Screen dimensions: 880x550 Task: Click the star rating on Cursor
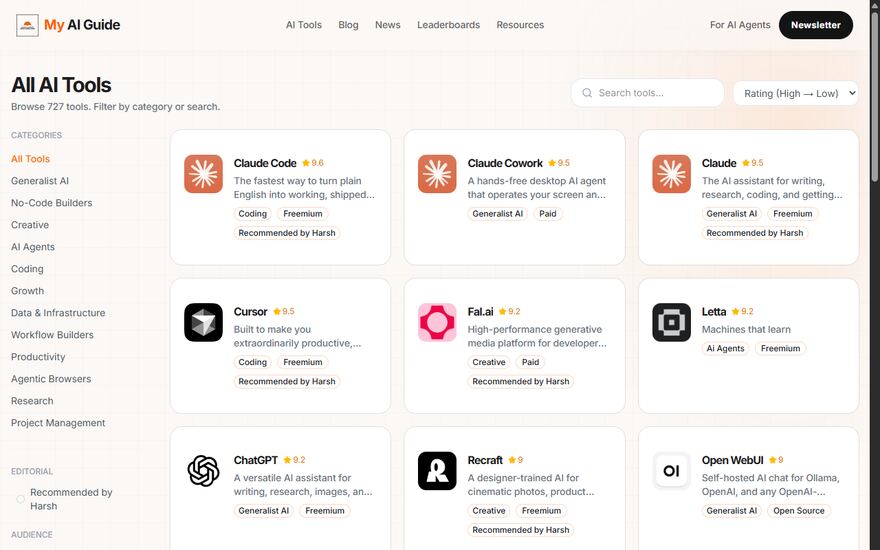283,311
